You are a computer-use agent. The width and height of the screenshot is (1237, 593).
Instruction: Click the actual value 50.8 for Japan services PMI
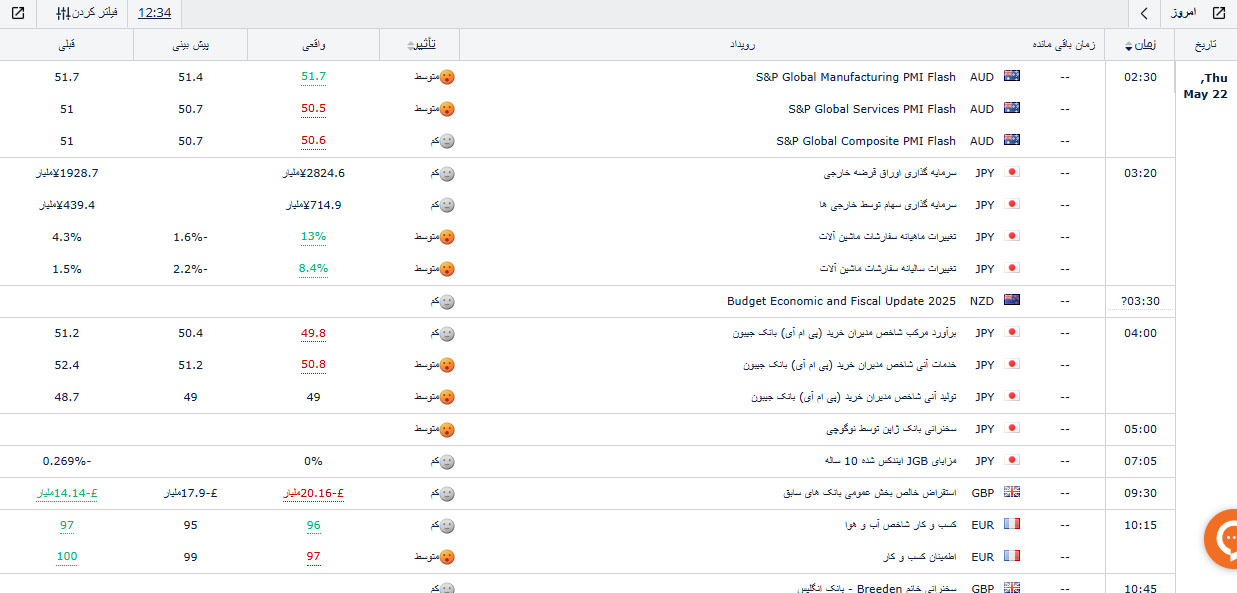coord(314,365)
